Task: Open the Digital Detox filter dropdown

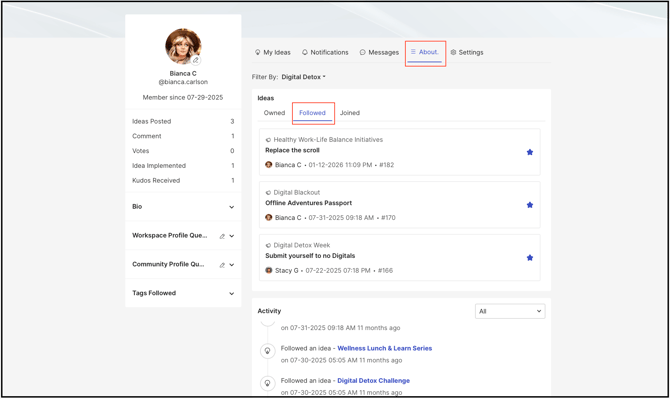Action: [303, 77]
